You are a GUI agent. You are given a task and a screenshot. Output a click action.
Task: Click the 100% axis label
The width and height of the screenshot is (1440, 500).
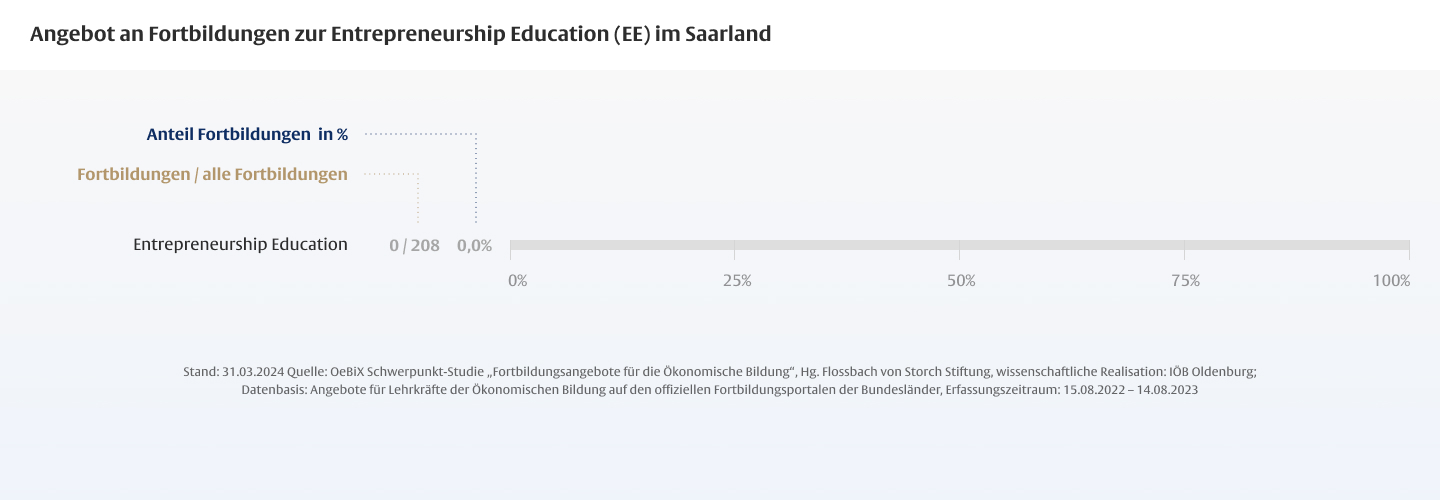click(x=1391, y=281)
